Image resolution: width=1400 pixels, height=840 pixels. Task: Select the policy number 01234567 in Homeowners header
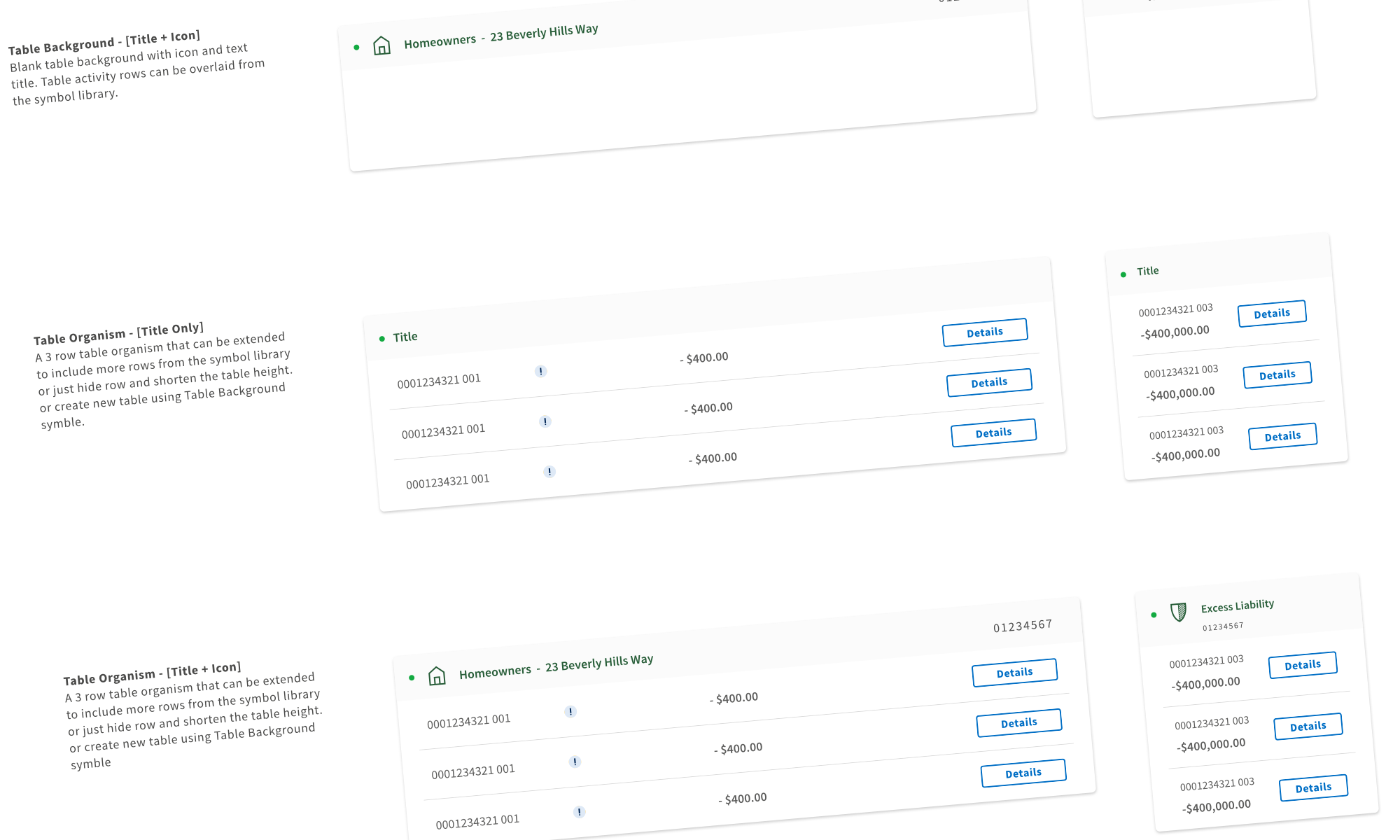(1022, 626)
